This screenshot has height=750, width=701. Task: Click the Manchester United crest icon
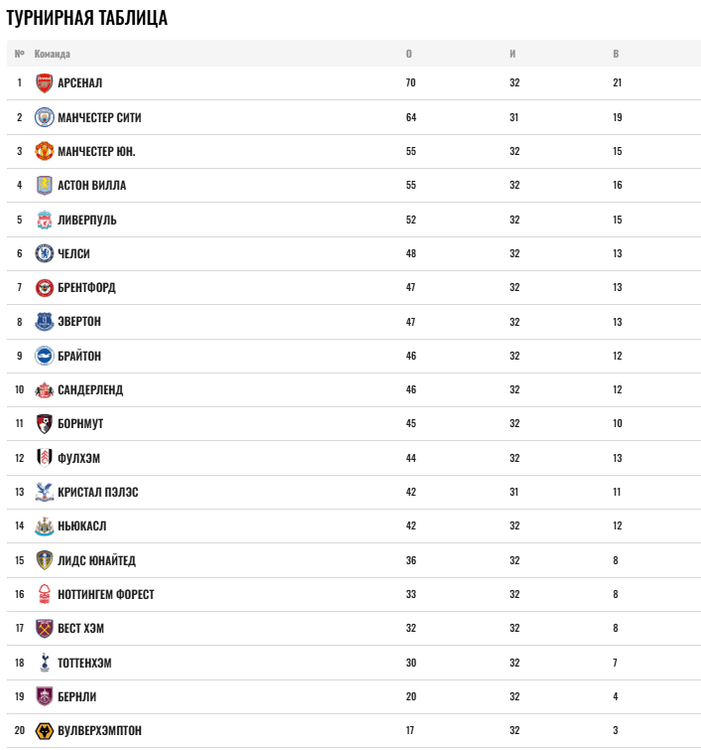44,151
